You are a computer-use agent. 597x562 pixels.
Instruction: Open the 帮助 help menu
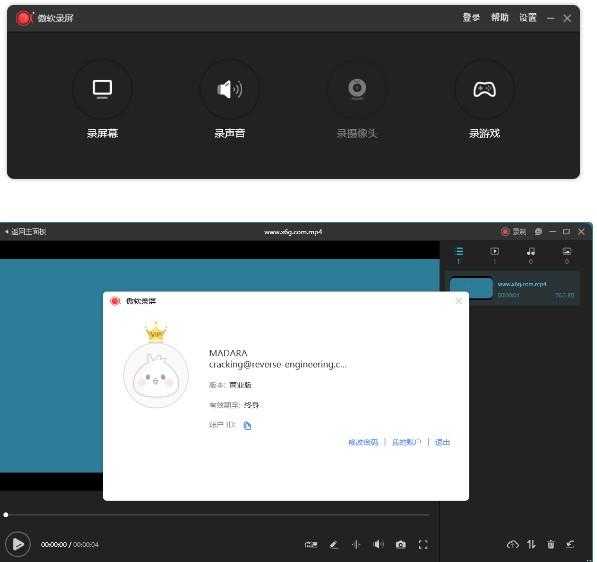(x=499, y=18)
